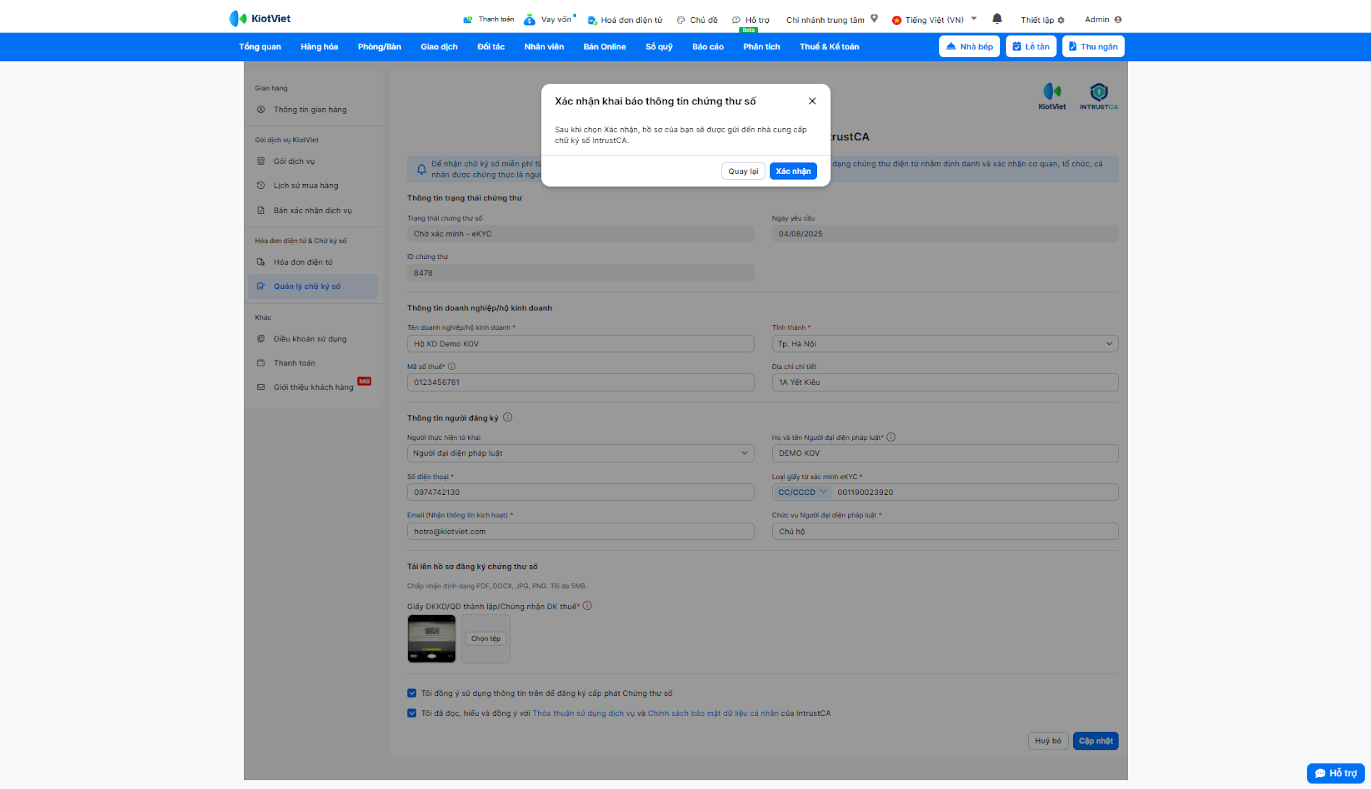Open the Nhà bếp kitchen screen
Image resolution: width=1371 pixels, height=789 pixels.
tap(969, 46)
